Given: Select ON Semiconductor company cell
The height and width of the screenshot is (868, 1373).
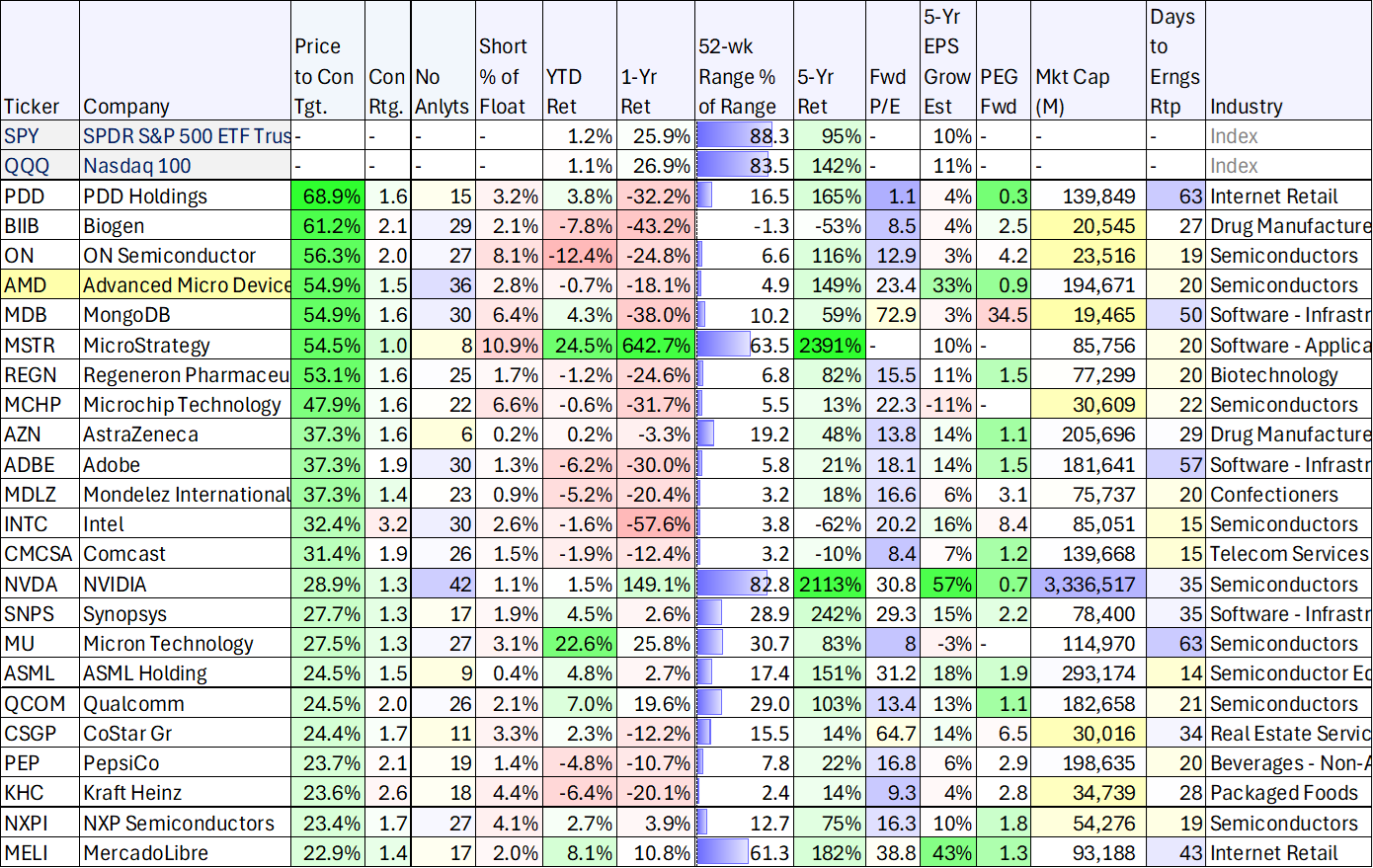Looking at the screenshot, I should coord(186,256).
